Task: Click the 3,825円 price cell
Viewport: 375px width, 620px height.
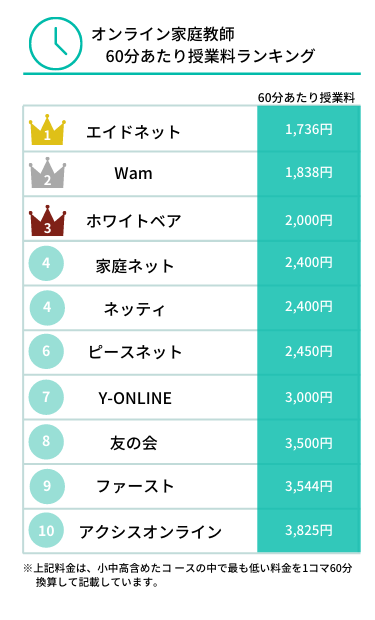Action: pos(309,530)
